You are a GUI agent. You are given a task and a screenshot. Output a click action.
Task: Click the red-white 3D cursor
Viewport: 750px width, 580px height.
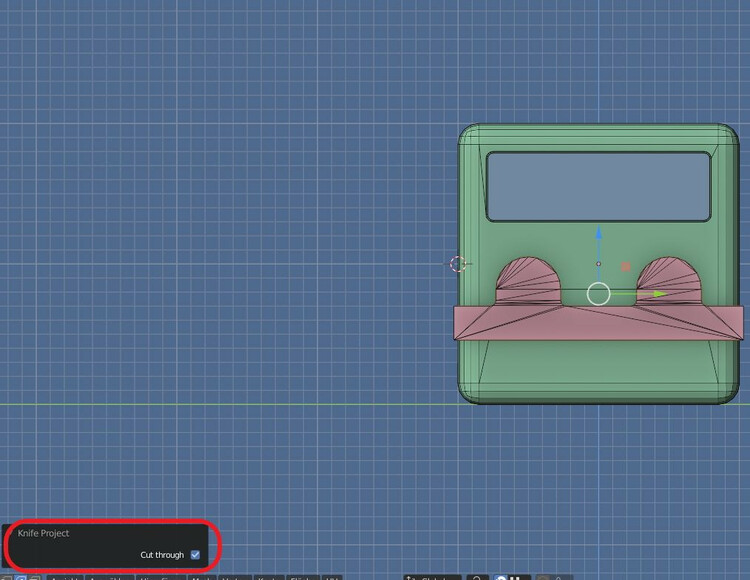457,264
